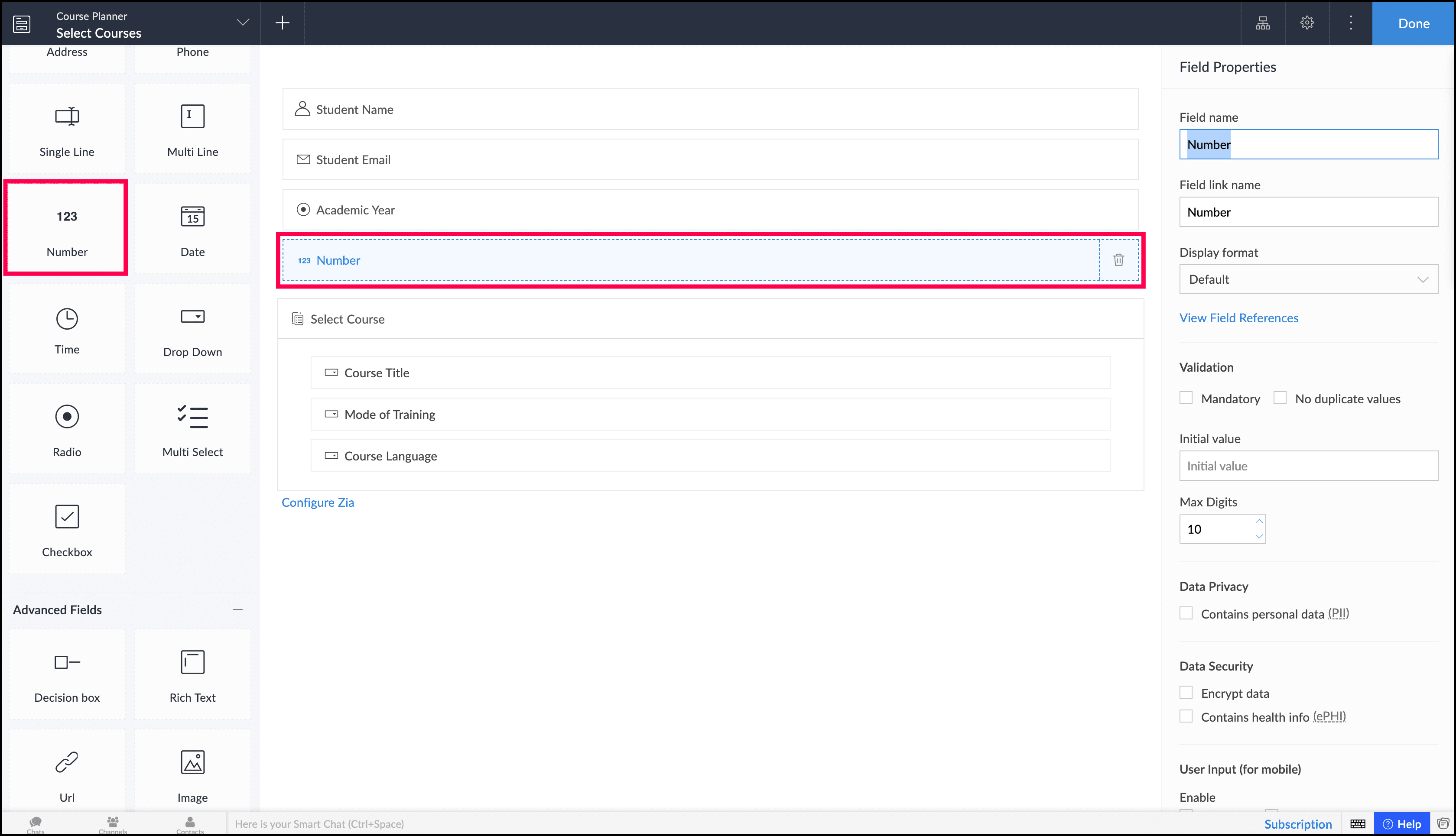This screenshot has height=836, width=1456.
Task: Tick the Encrypt data checkbox
Action: coord(1186,693)
